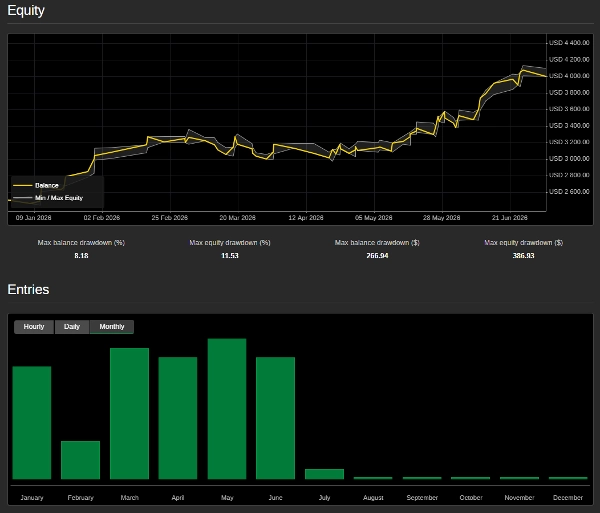This screenshot has width=600, height=513.
Task: Click the June month label
Action: click(276, 498)
